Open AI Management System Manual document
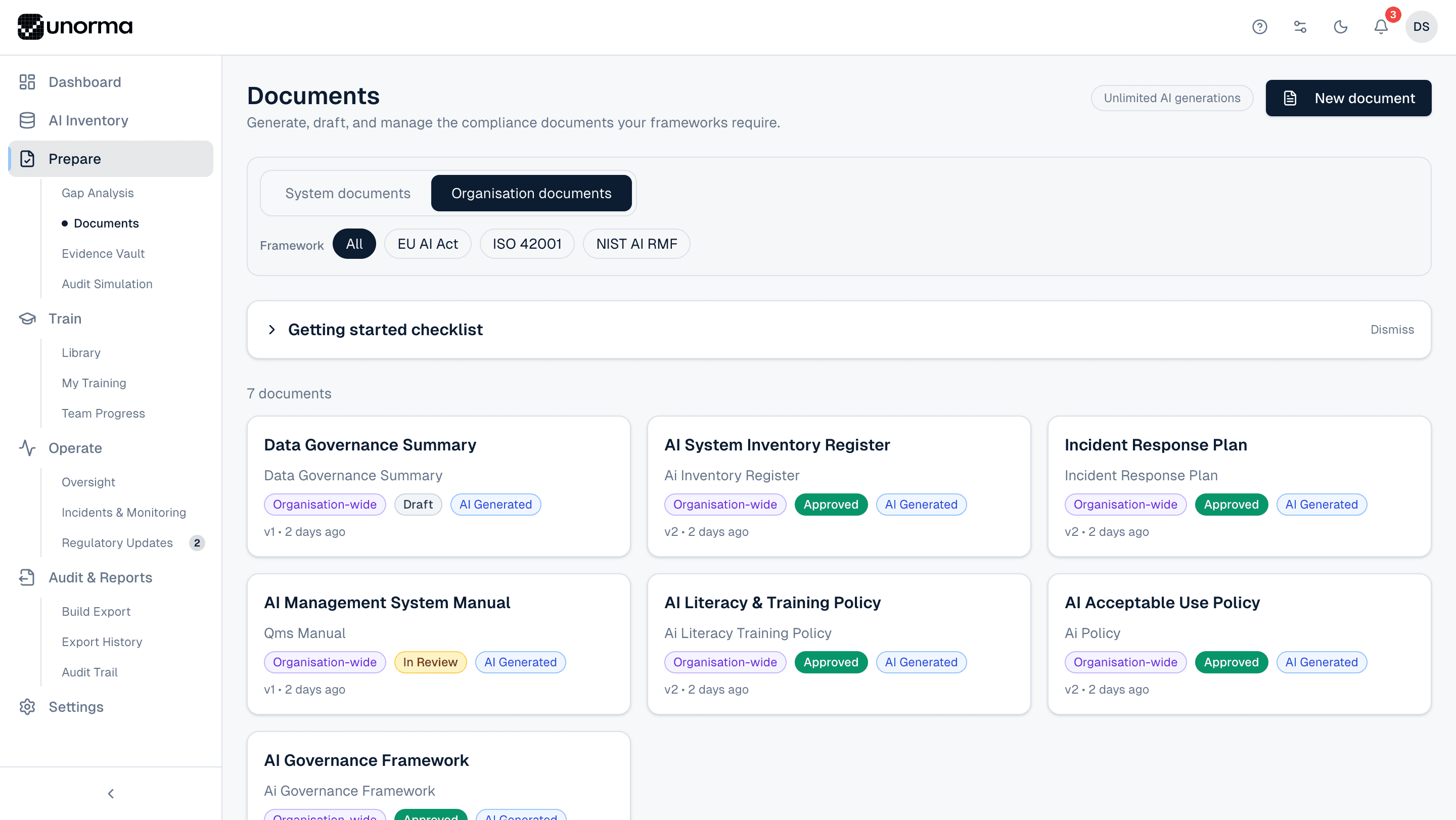This screenshot has width=1456, height=820. pyautogui.click(x=438, y=644)
